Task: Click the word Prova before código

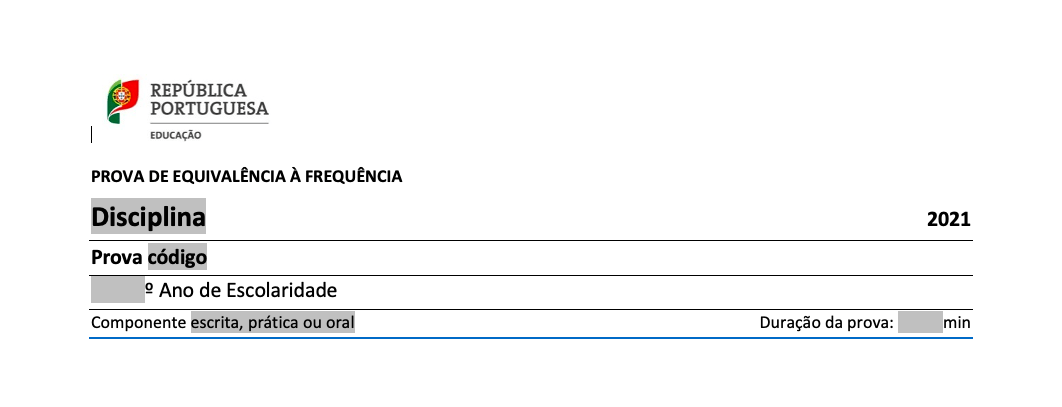Action: tap(116, 258)
